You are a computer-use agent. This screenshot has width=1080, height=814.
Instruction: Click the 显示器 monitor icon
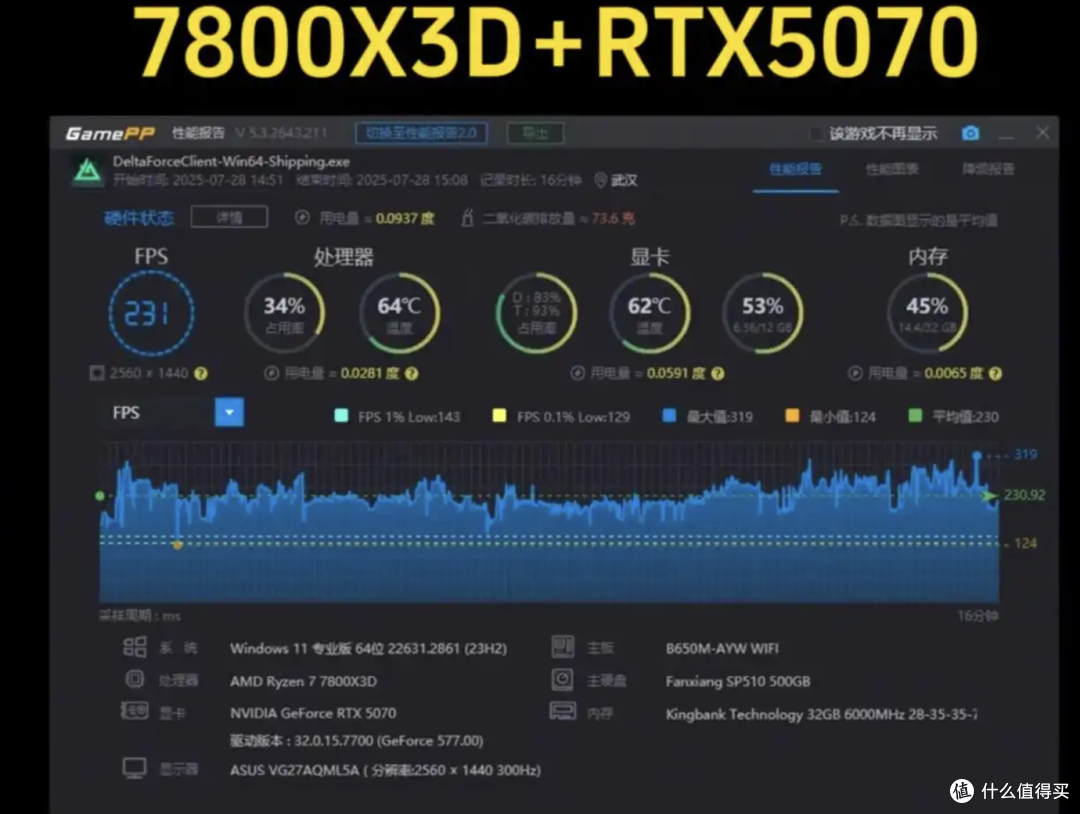[x=134, y=768]
